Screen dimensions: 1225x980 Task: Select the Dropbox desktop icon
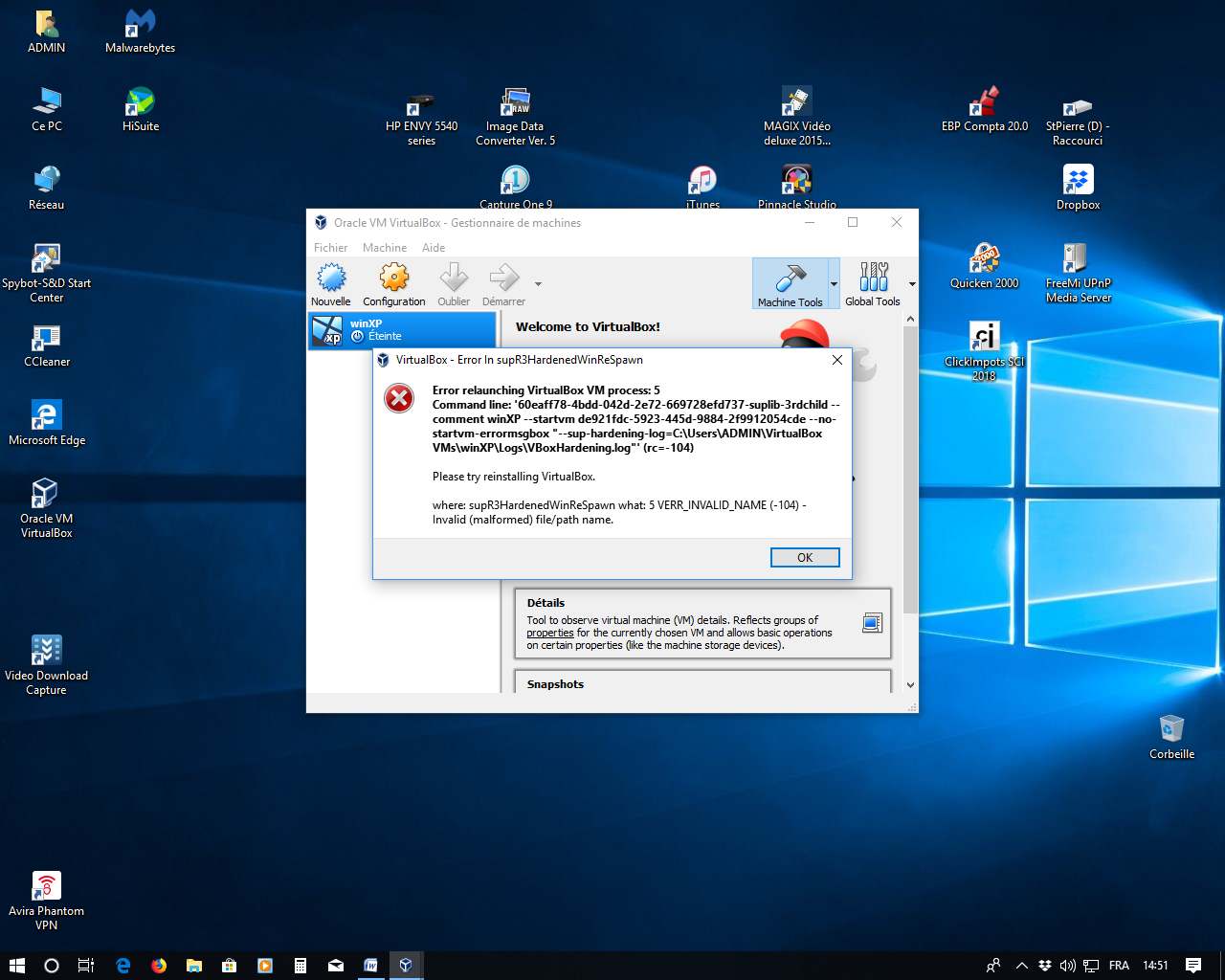(x=1078, y=189)
